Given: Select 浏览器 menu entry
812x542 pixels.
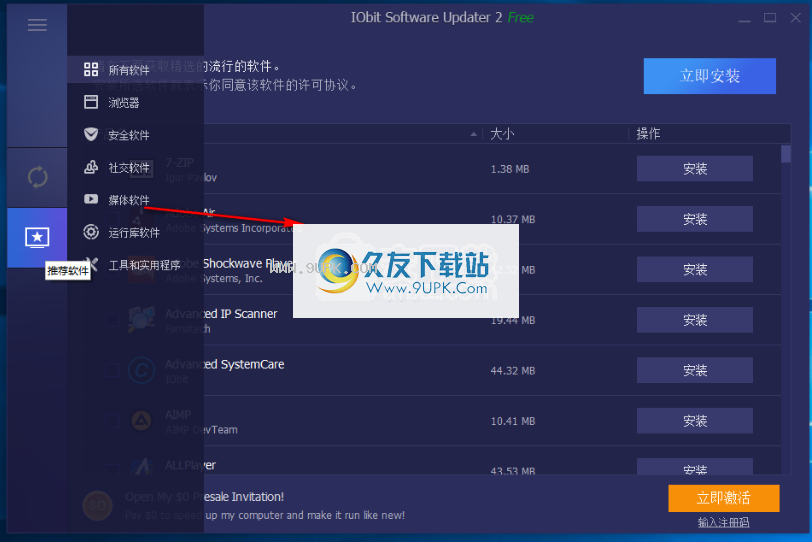Looking at the screenshot, I should (x=124, y=102).
